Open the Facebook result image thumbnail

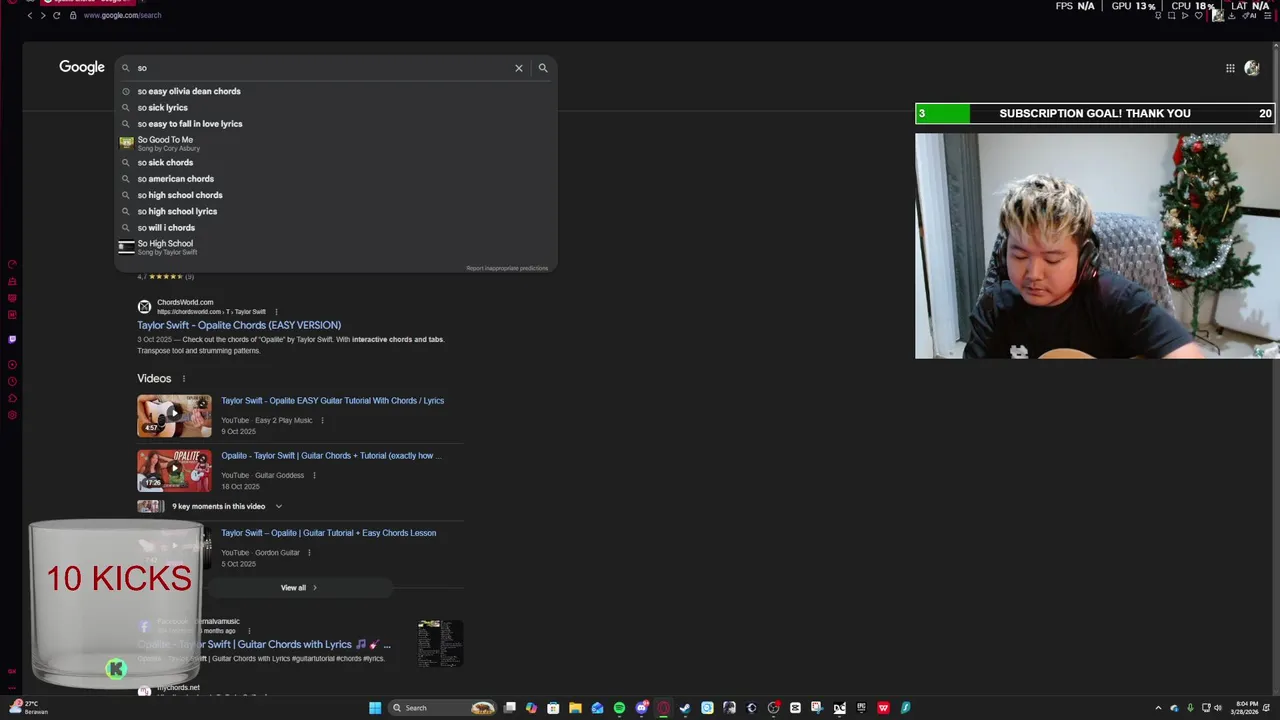pos(440,643)
